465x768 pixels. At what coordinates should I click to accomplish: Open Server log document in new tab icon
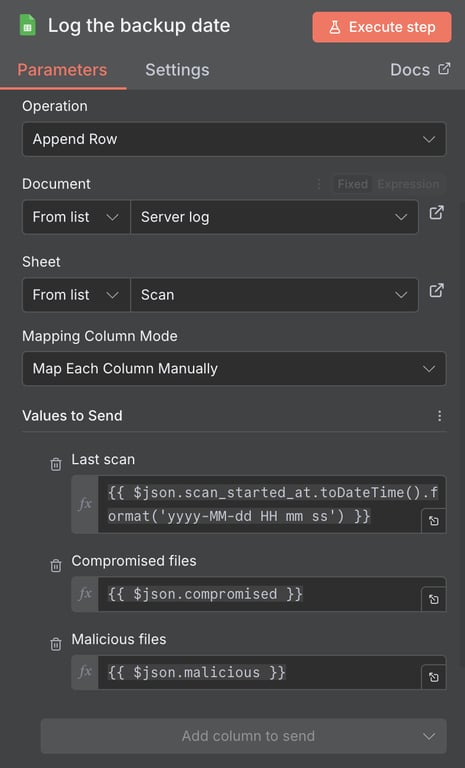point(436,213)
